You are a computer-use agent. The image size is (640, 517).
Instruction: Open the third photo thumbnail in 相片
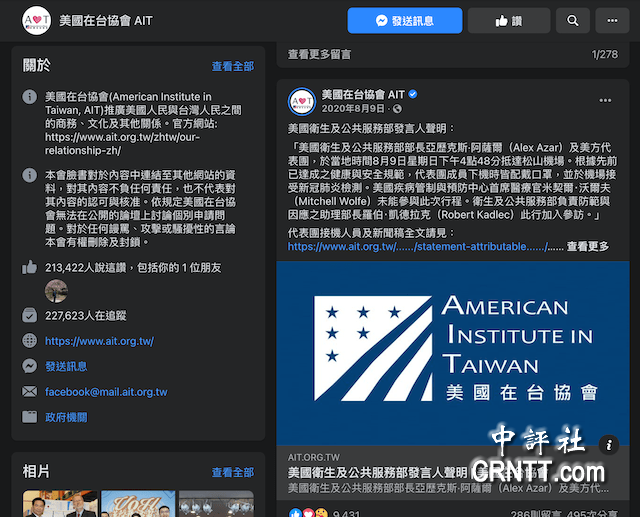tap(216, 504)
